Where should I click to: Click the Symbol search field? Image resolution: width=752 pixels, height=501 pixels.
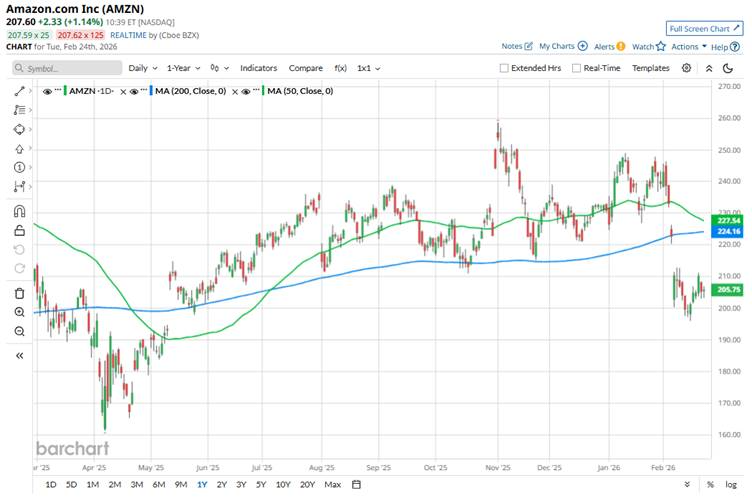pyautogui.click(x=66, y=68)
